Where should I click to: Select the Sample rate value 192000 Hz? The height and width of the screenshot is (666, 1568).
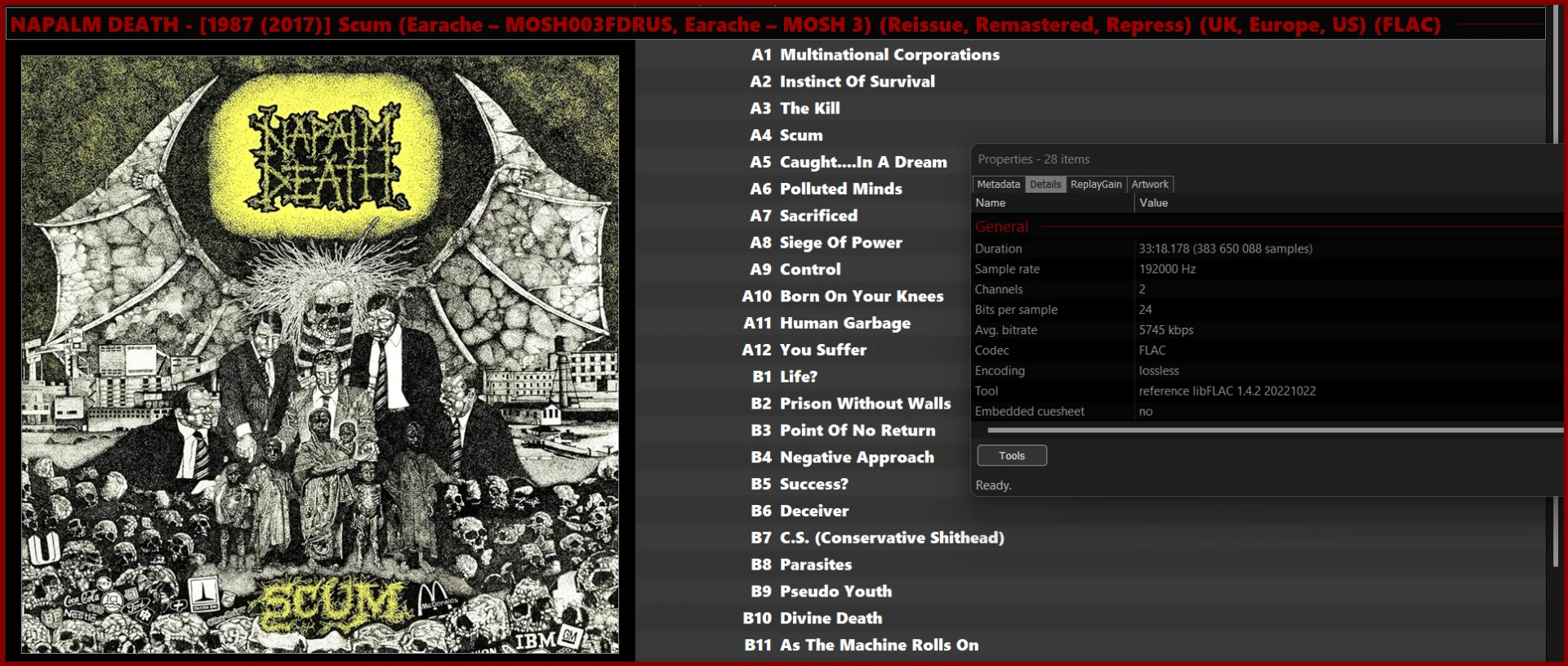tap(1167, 269)
